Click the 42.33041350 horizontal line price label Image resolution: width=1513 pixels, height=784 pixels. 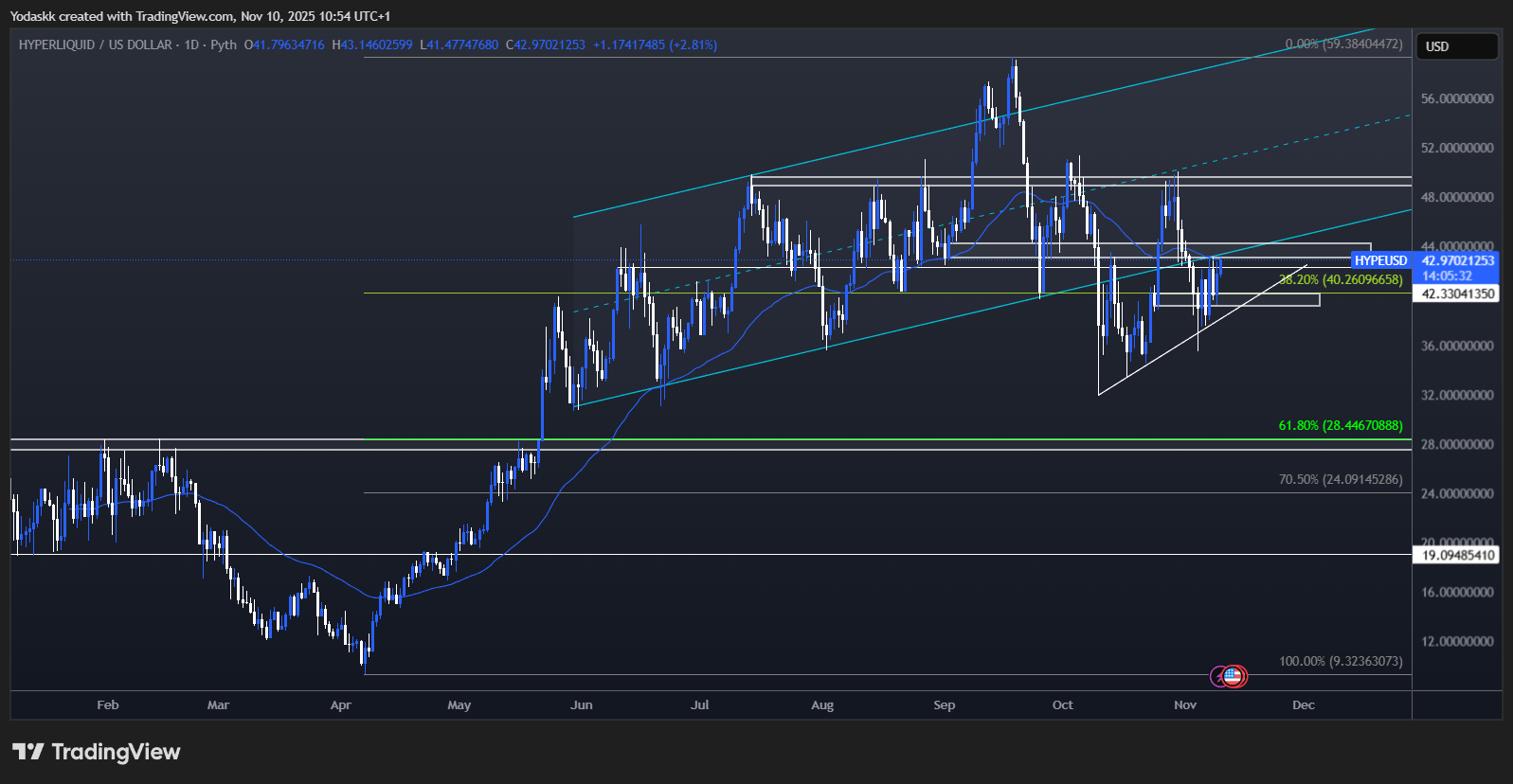coord(1457,294)
